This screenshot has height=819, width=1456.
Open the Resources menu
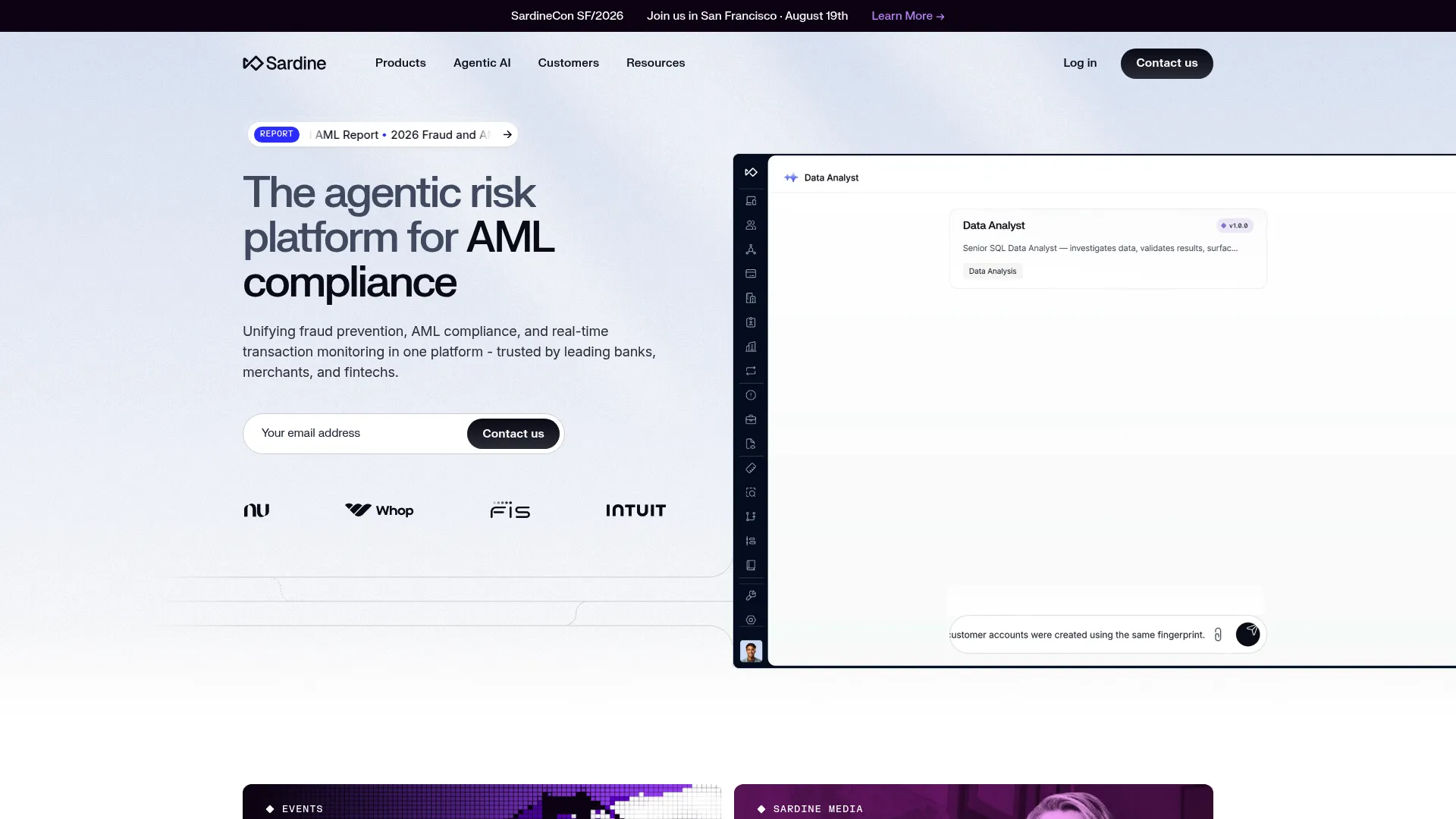[656, 63]
